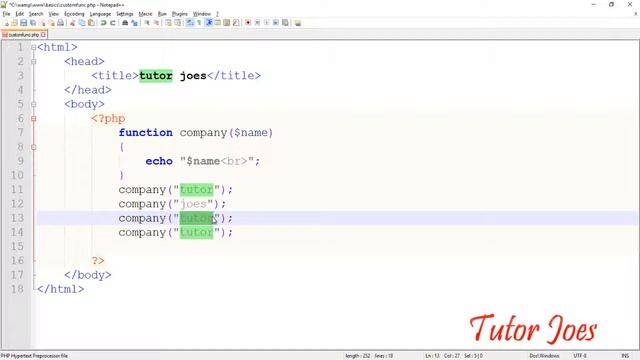640x360 pixels.
Task: Open the Language menu
Action: [x=100, y=14]
